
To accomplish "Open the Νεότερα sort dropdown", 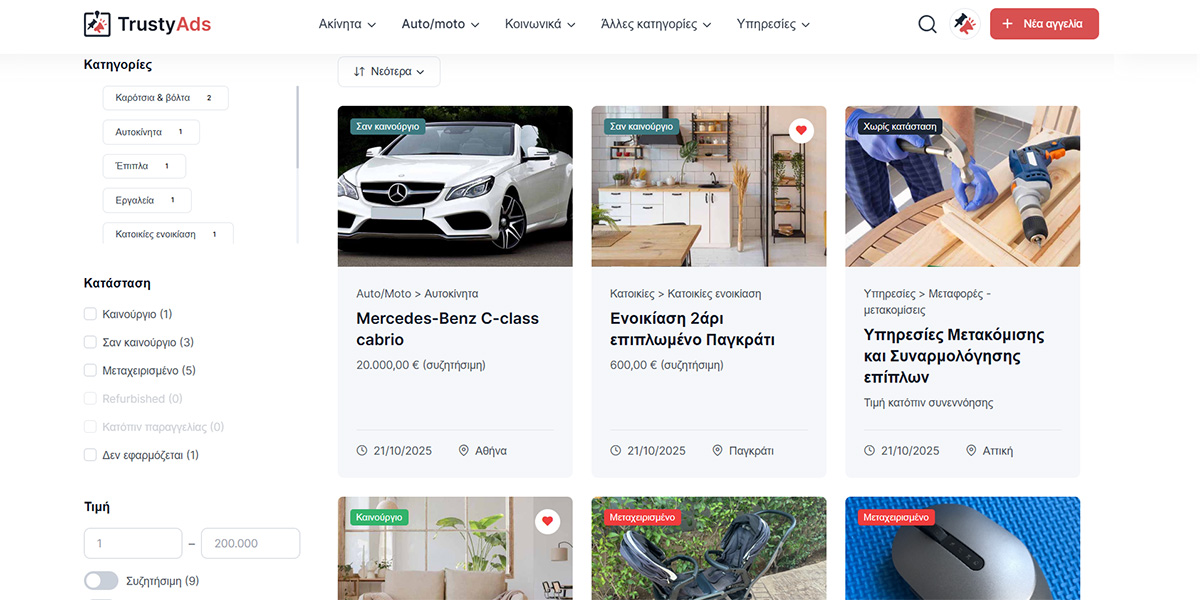I will point(389,72).
